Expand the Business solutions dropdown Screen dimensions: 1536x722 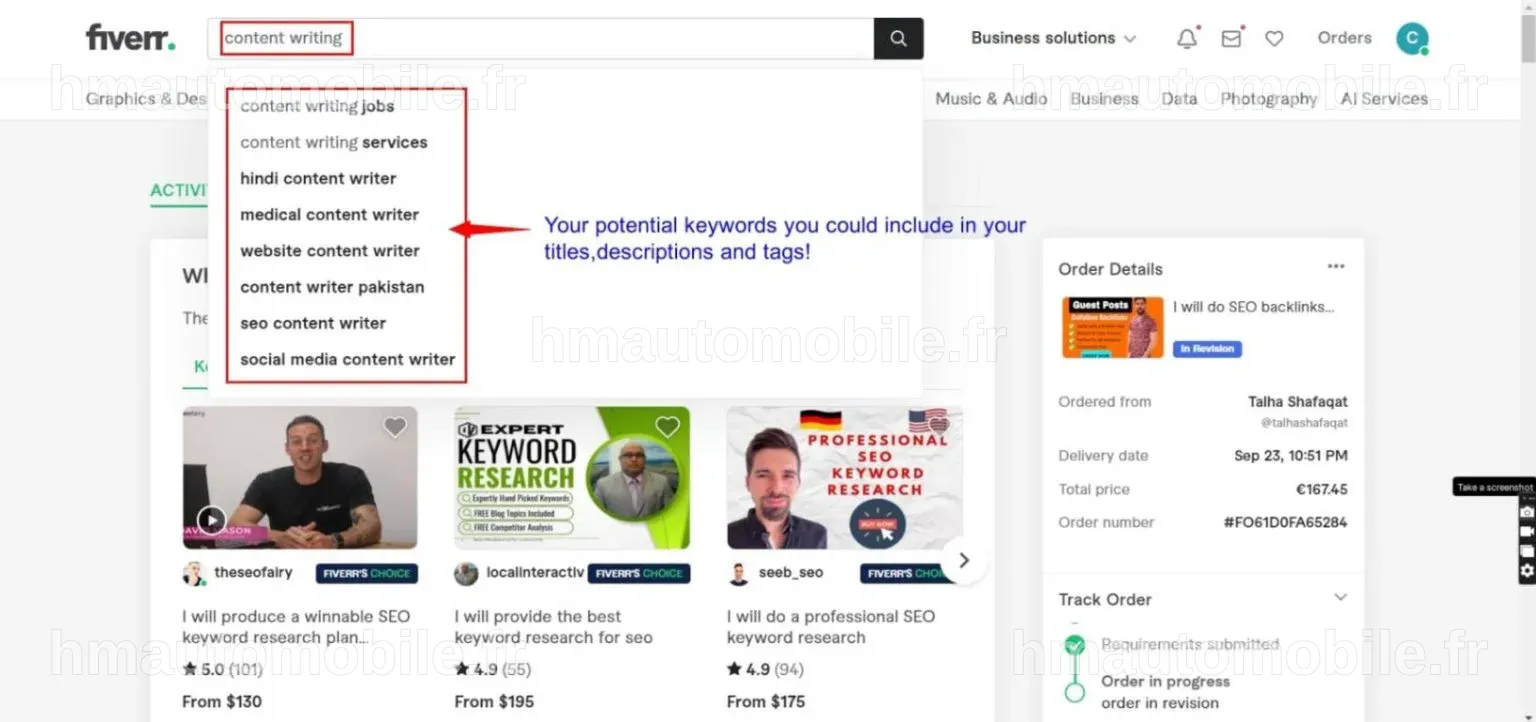(1053, 38)
